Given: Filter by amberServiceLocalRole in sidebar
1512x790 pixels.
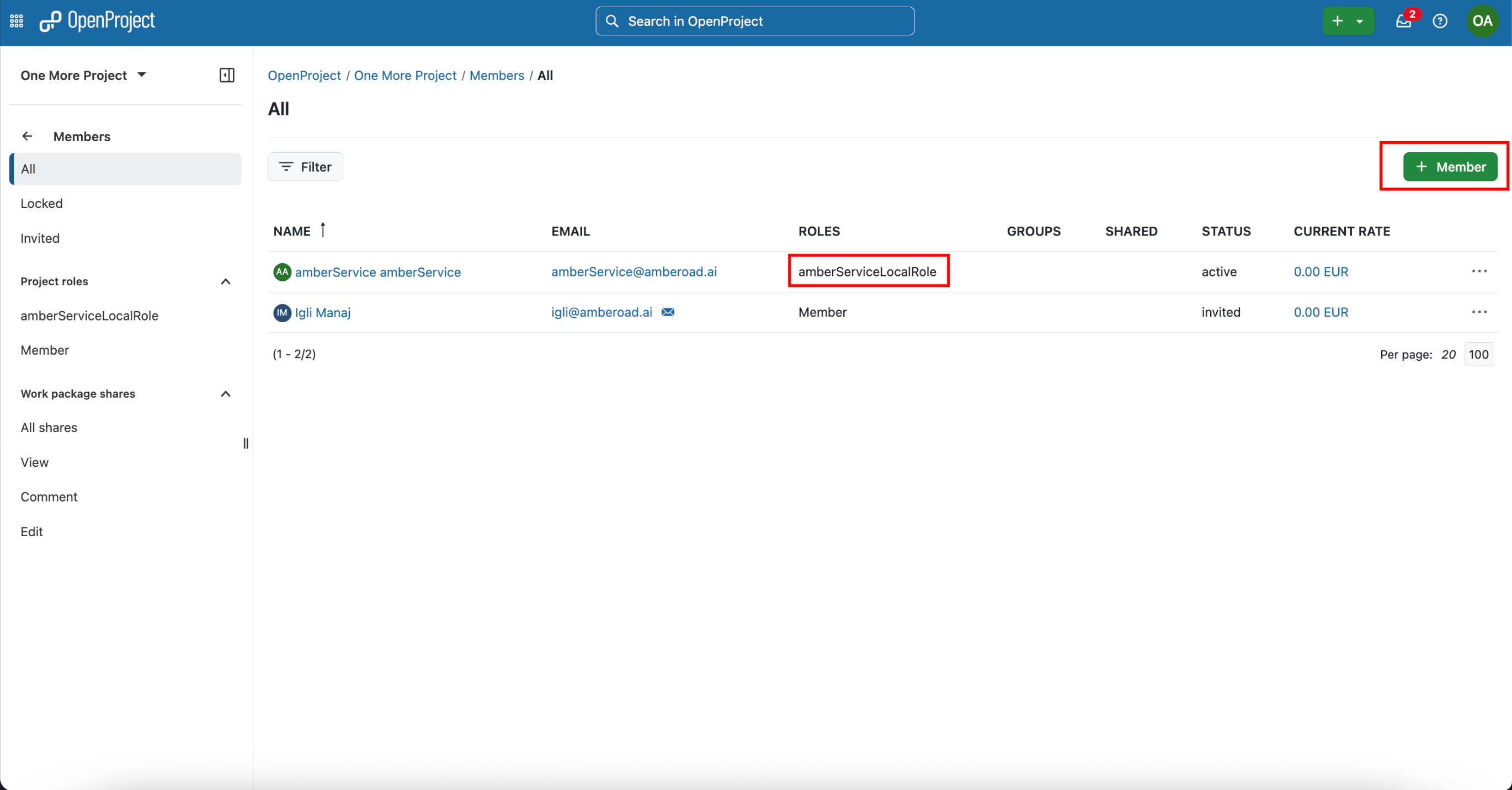Looking at the screenshot, I should [89, 315].
